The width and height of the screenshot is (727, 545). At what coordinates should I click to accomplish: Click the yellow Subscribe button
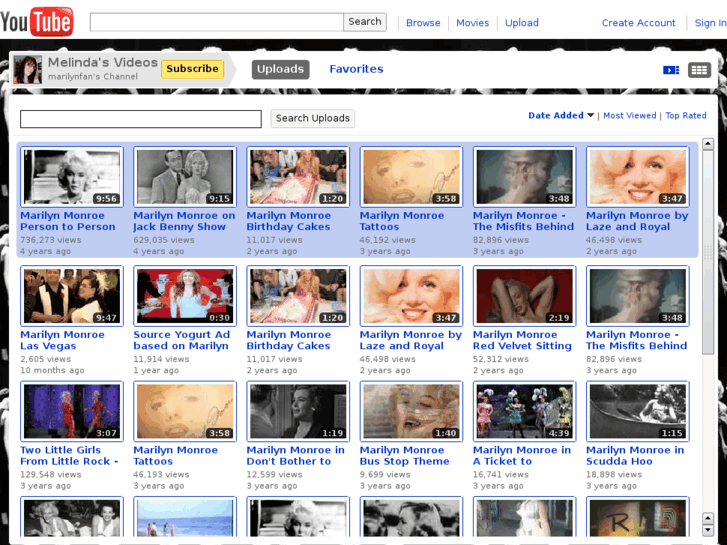(x=192, y=69)
